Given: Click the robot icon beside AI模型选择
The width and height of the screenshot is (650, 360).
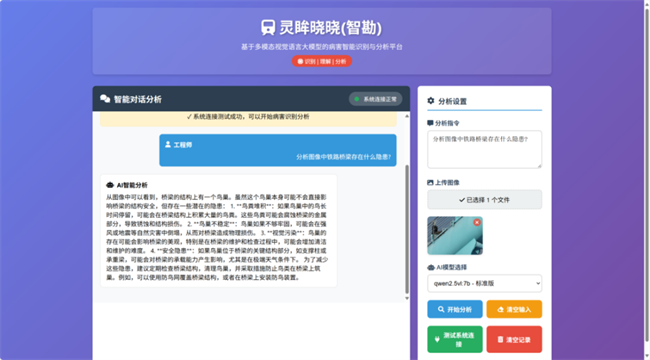Looking at the screenshot, I should (x=431, y=268).
